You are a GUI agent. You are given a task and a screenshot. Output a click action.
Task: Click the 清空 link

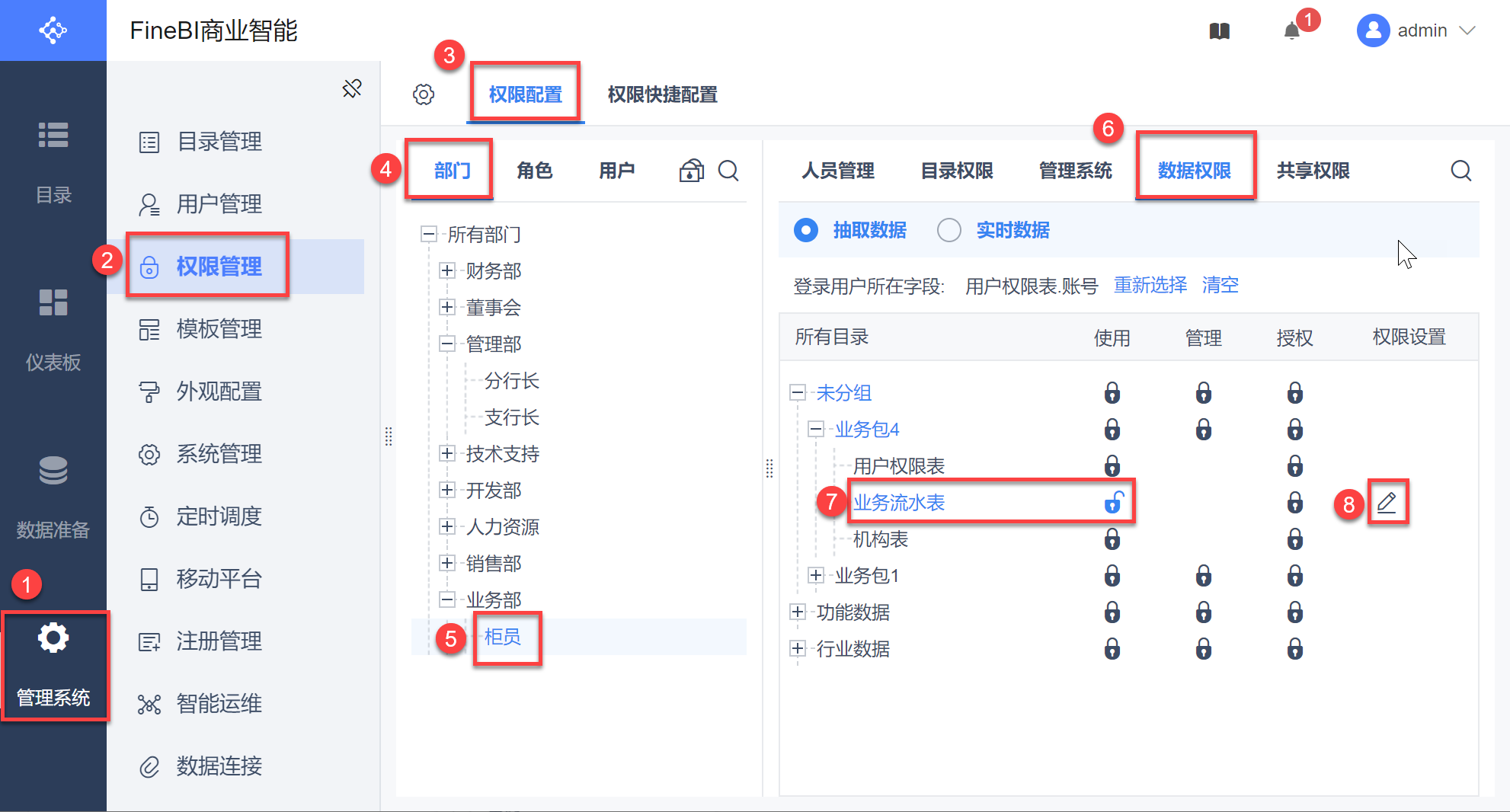pyautogui.click(x=1220, y=286)
